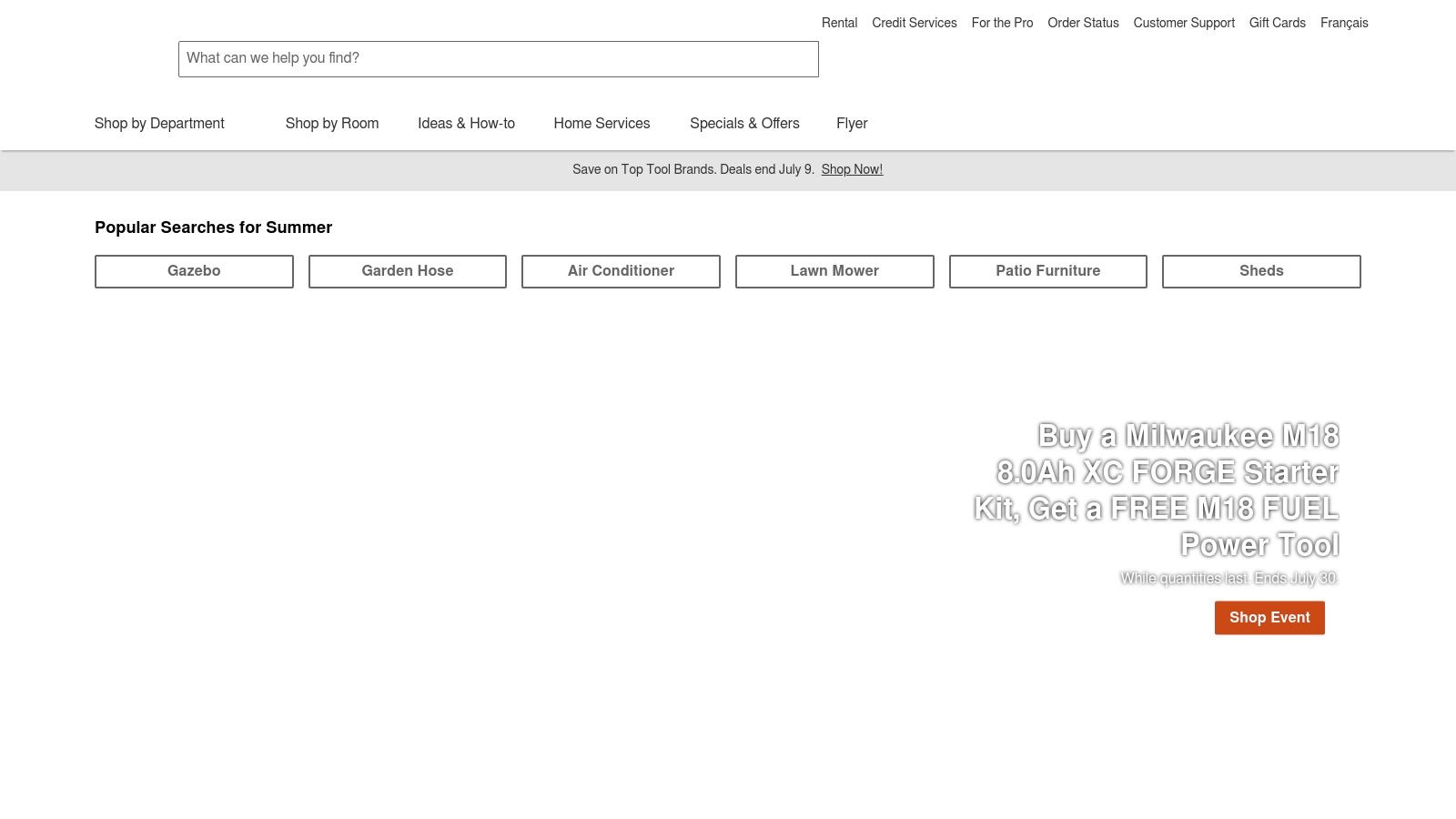Follow the 'Shop Now!' banner link
The image size is (1456, 819).
pos(852,169)
